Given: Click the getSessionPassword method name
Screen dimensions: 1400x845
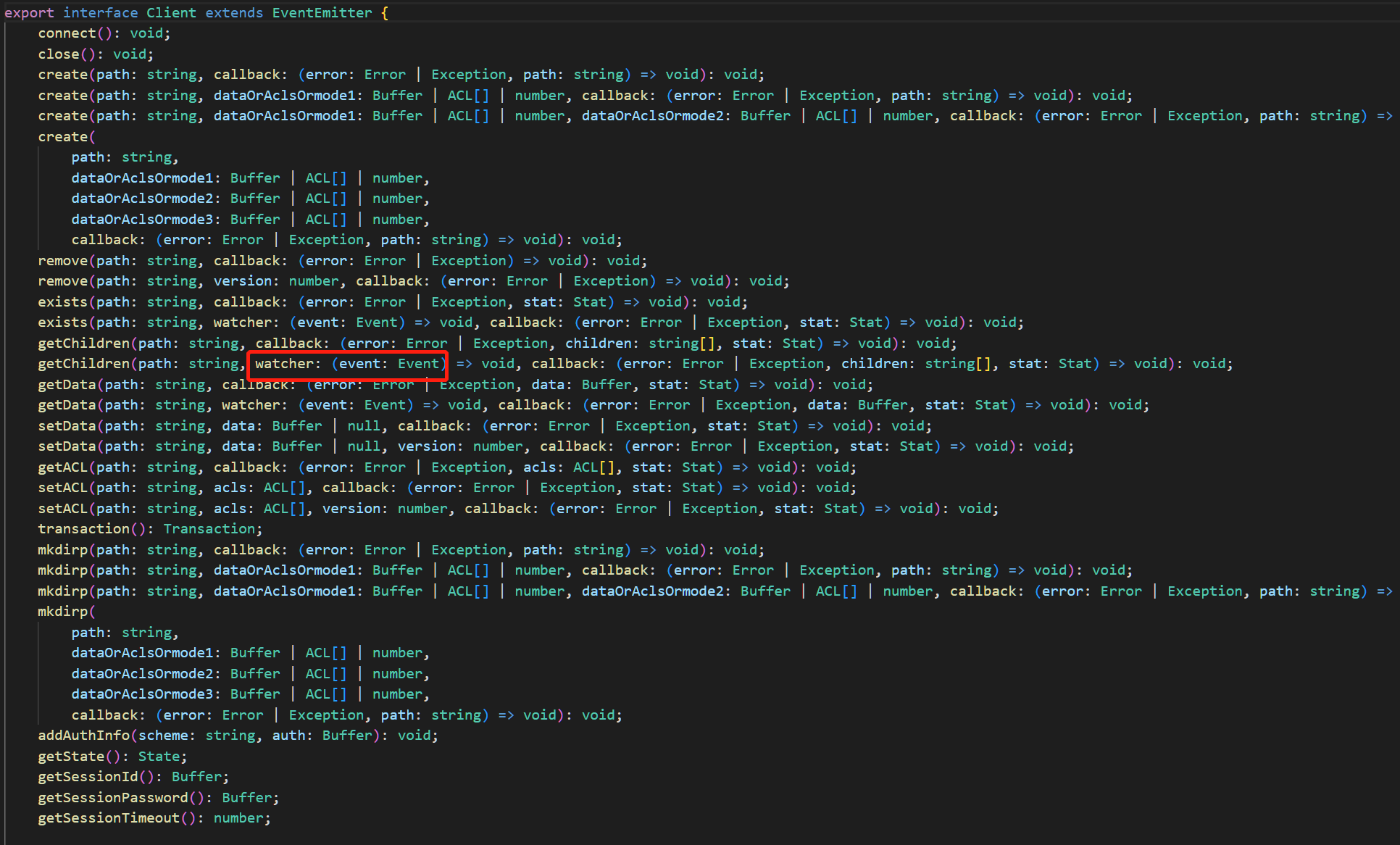Looking at the screenshot, I should coord(113,798).
